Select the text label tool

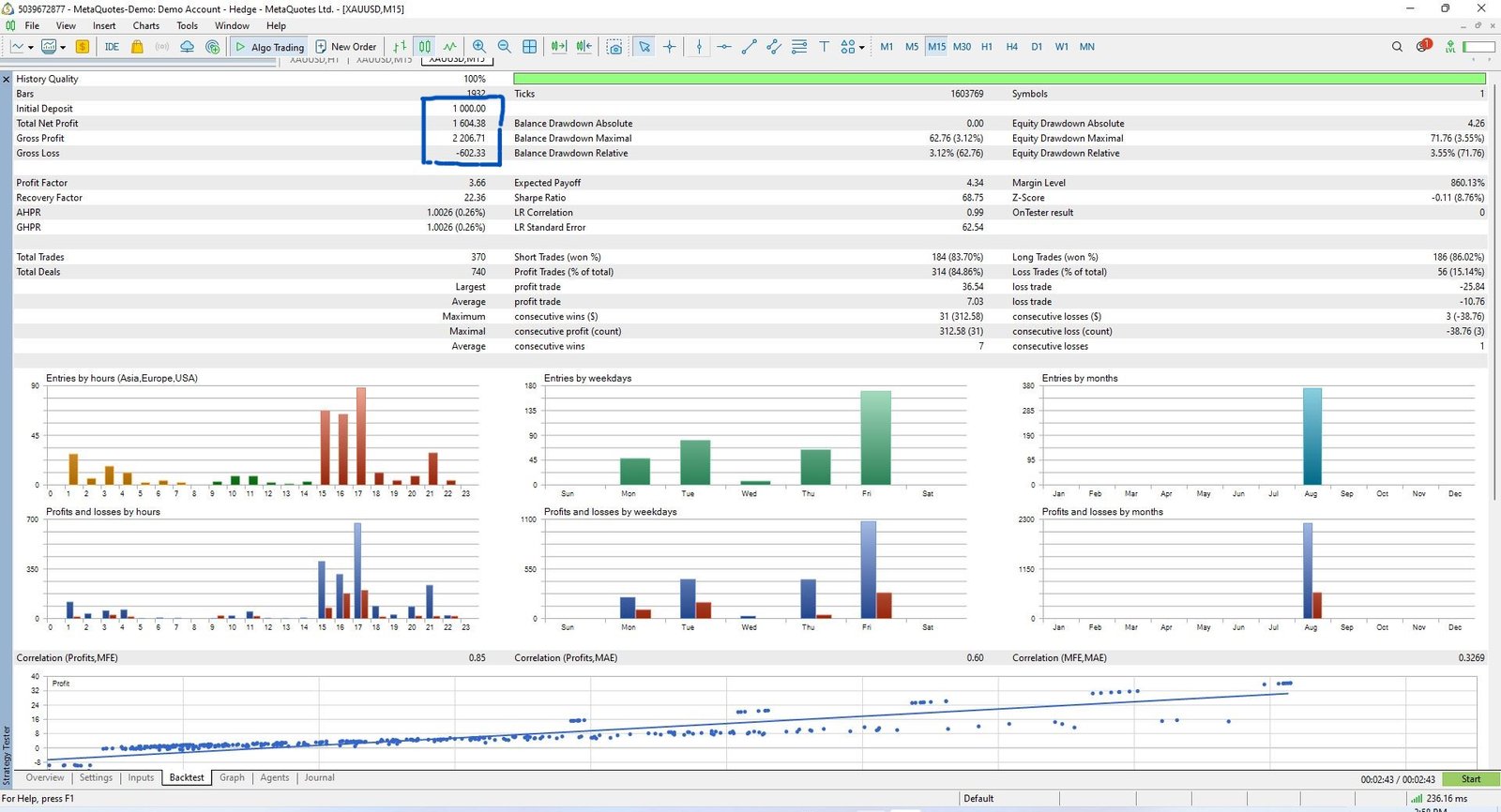(824, 47)
